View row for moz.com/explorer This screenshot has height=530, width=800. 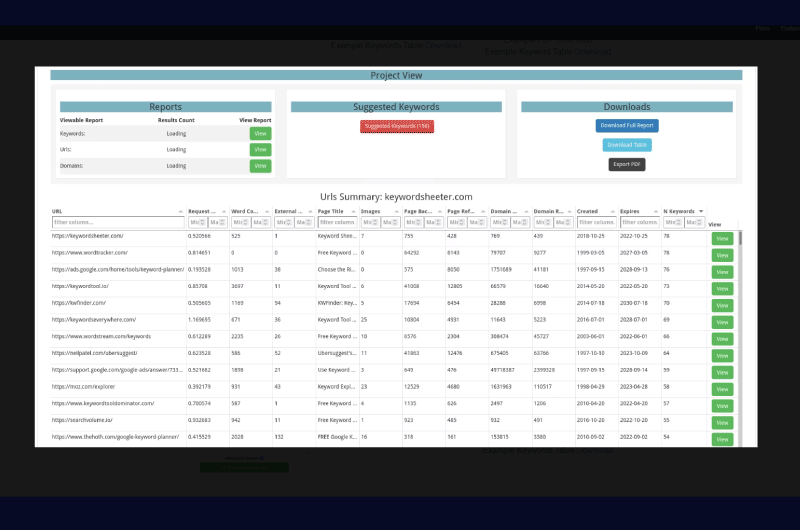point(722,389)
